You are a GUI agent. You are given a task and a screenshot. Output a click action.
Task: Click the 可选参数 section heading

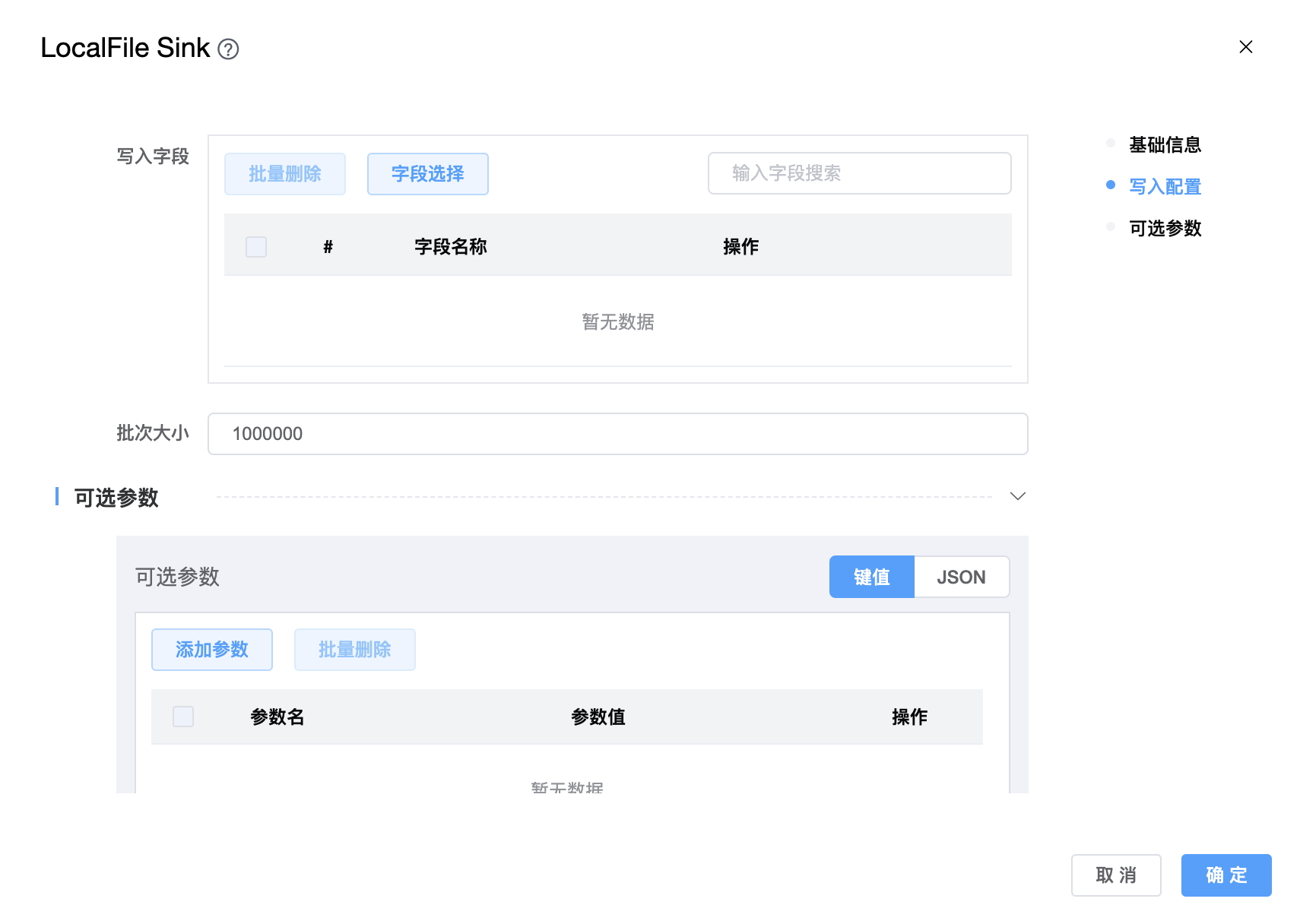coord(116,498)
